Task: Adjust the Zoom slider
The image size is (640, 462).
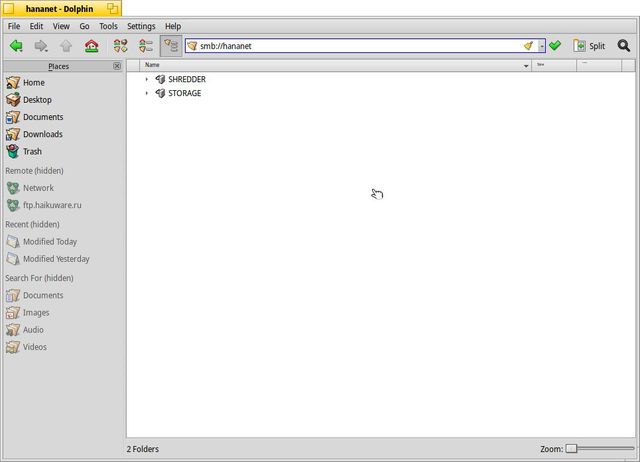Action: click(x=600, y=449)
